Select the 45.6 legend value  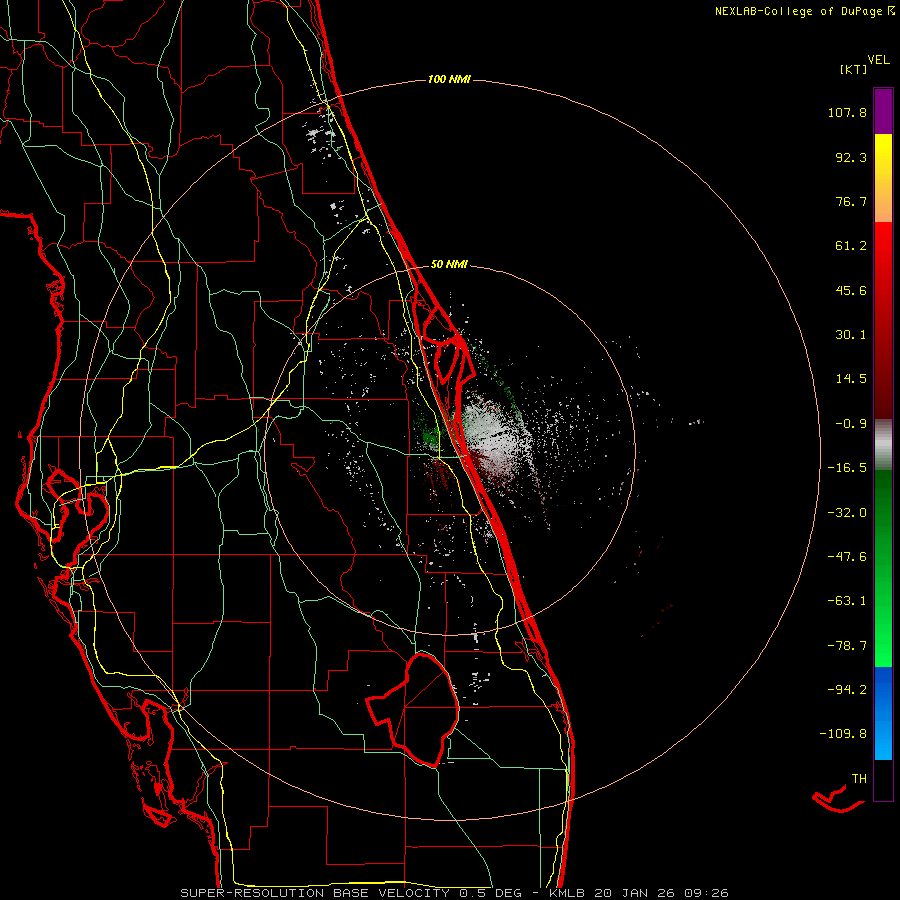pyautogui.click(x=851, y=290)
